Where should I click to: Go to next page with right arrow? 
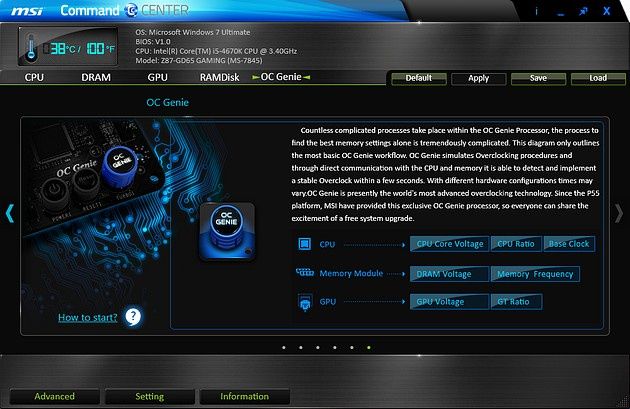click(x=619, y=213)
